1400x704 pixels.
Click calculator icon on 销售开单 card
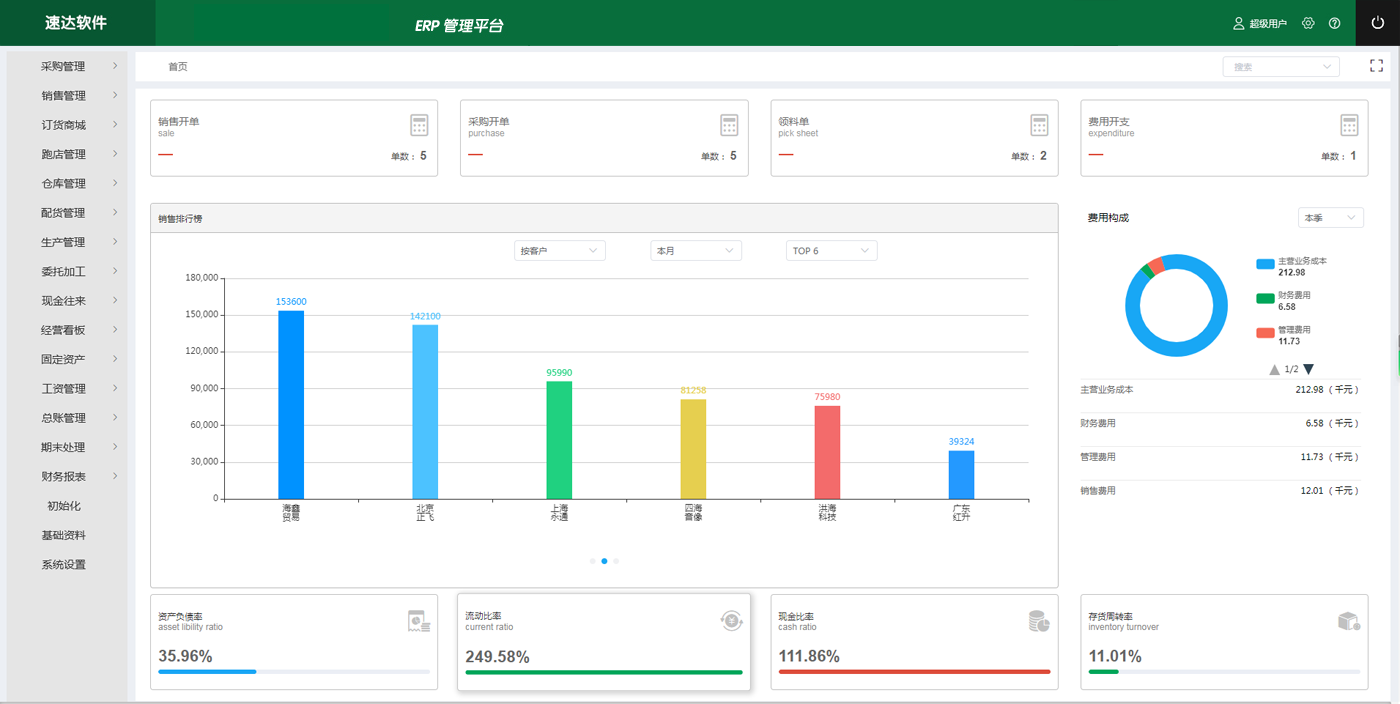[x=419, y=125]
